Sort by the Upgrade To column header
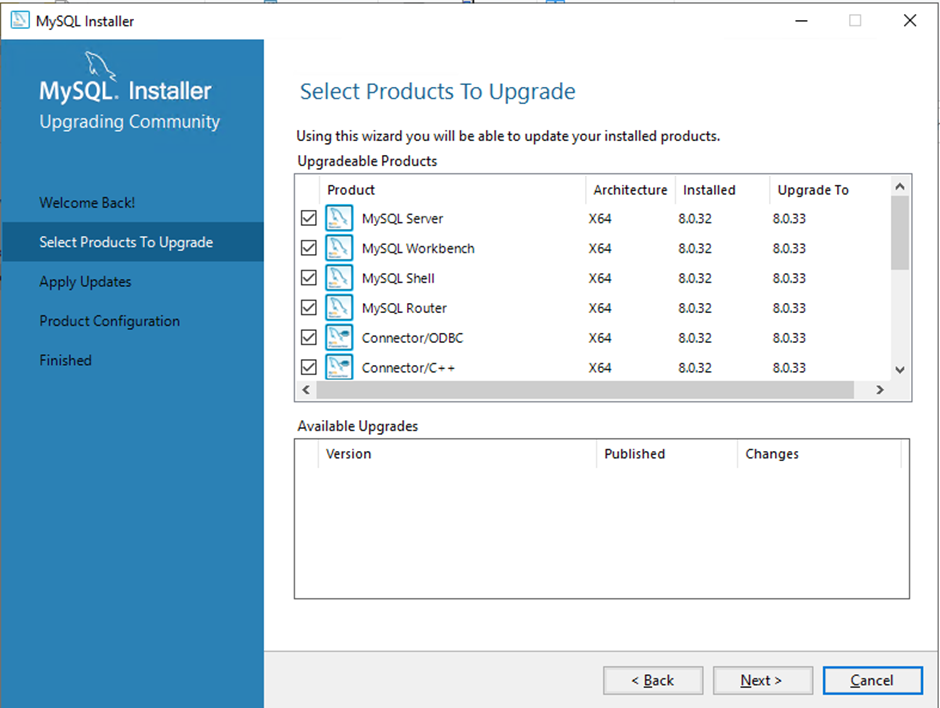The width and height of the screenshot is (940, 708). tap(830, 190)
